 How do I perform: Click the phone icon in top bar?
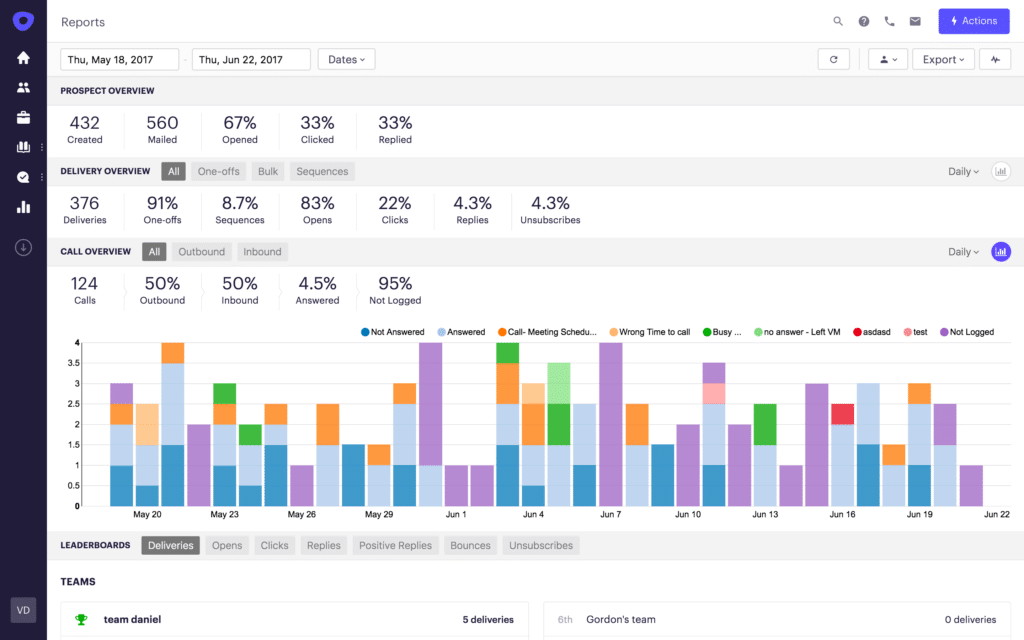(889, 20)
